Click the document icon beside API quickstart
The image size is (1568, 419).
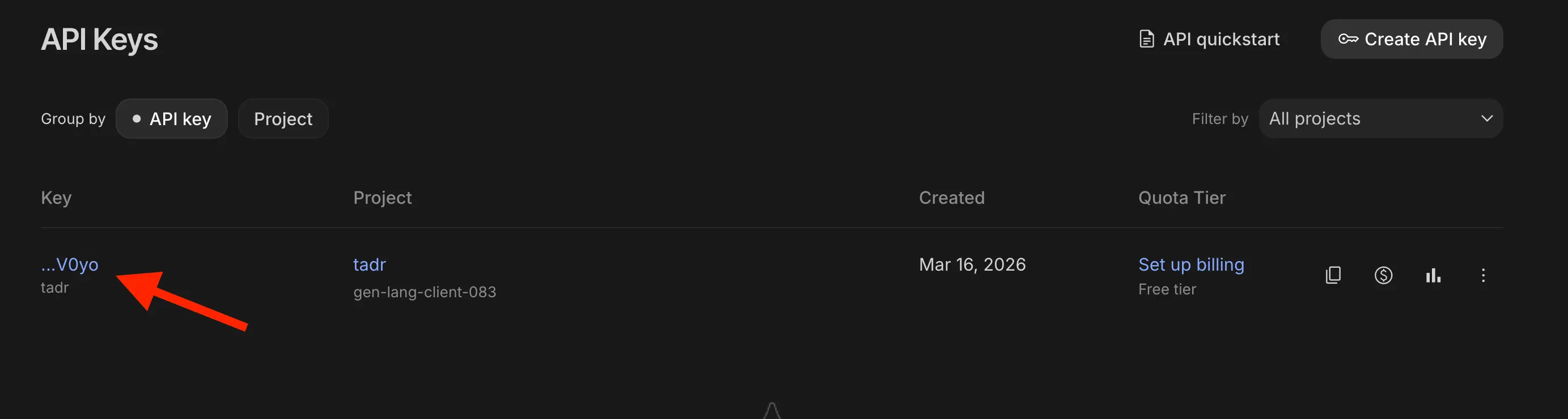[x=1146, y=40]
